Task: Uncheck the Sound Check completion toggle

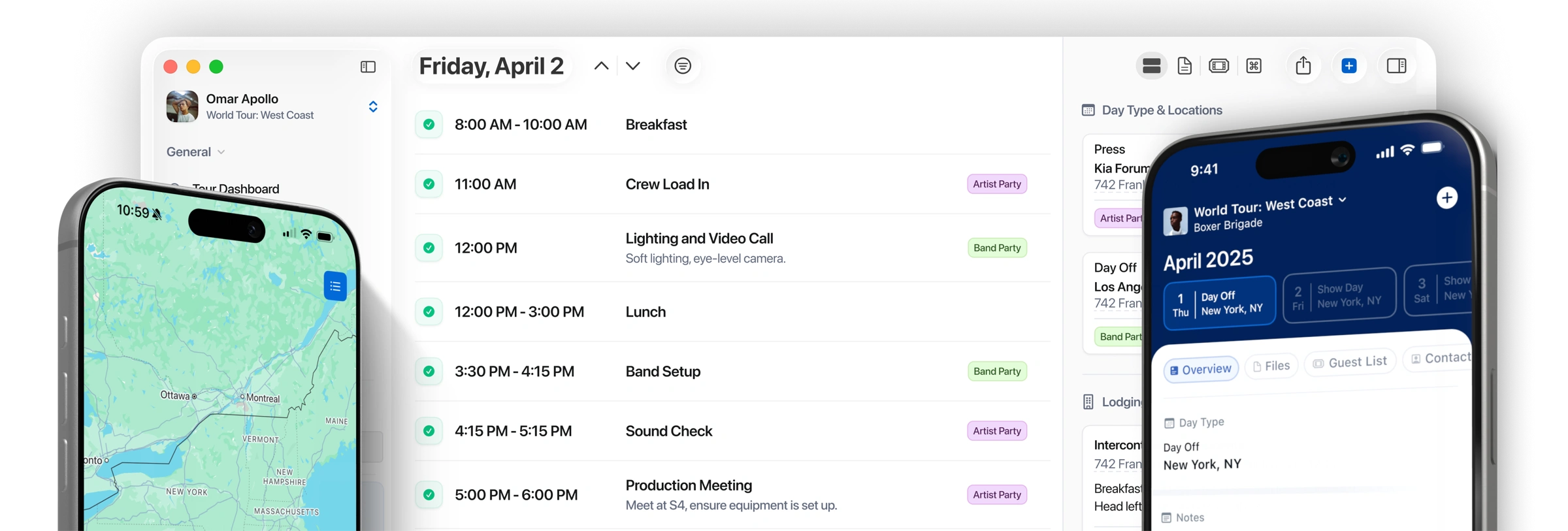Action: tap(429, 431)
